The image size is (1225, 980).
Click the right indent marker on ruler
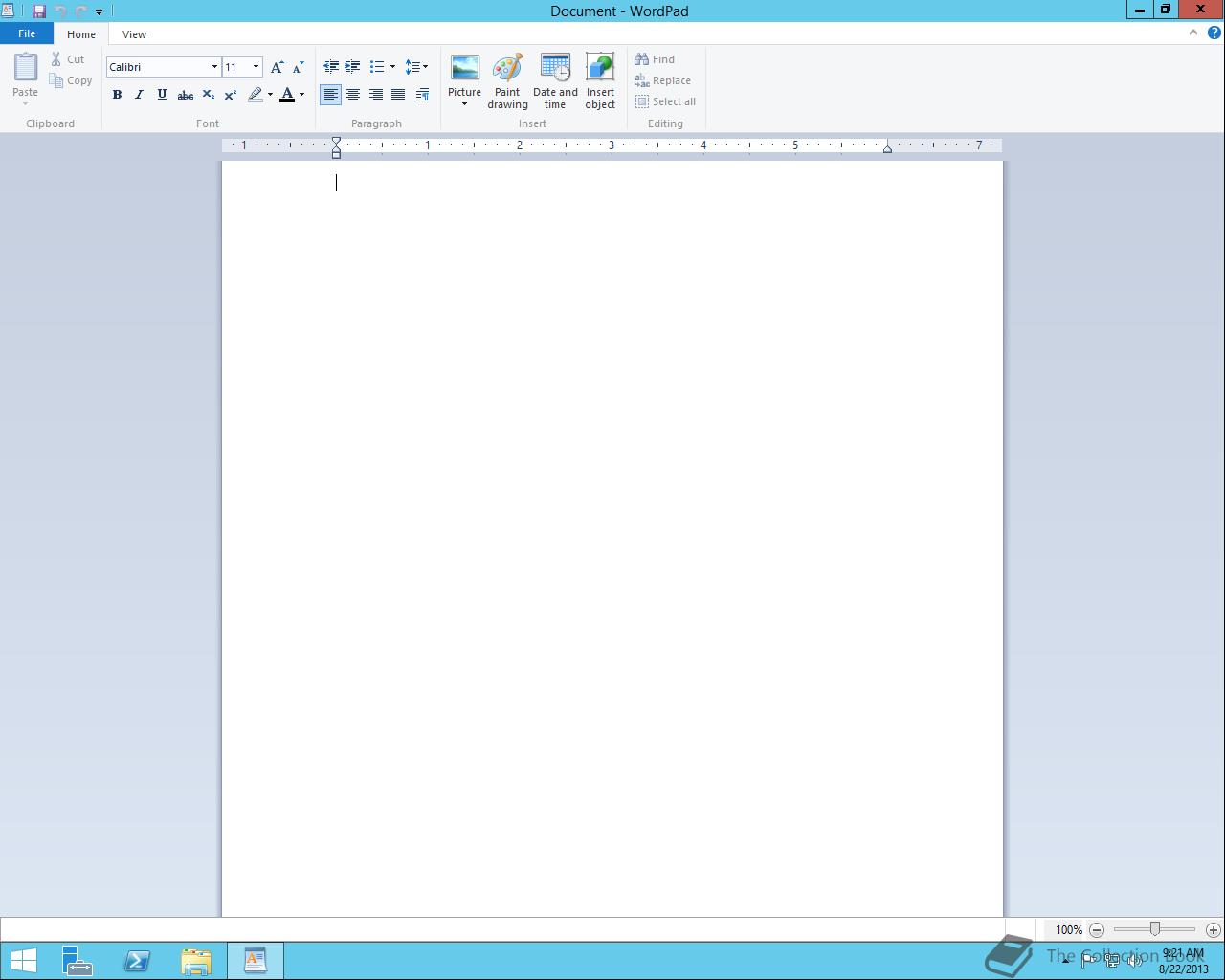[887, 148]
